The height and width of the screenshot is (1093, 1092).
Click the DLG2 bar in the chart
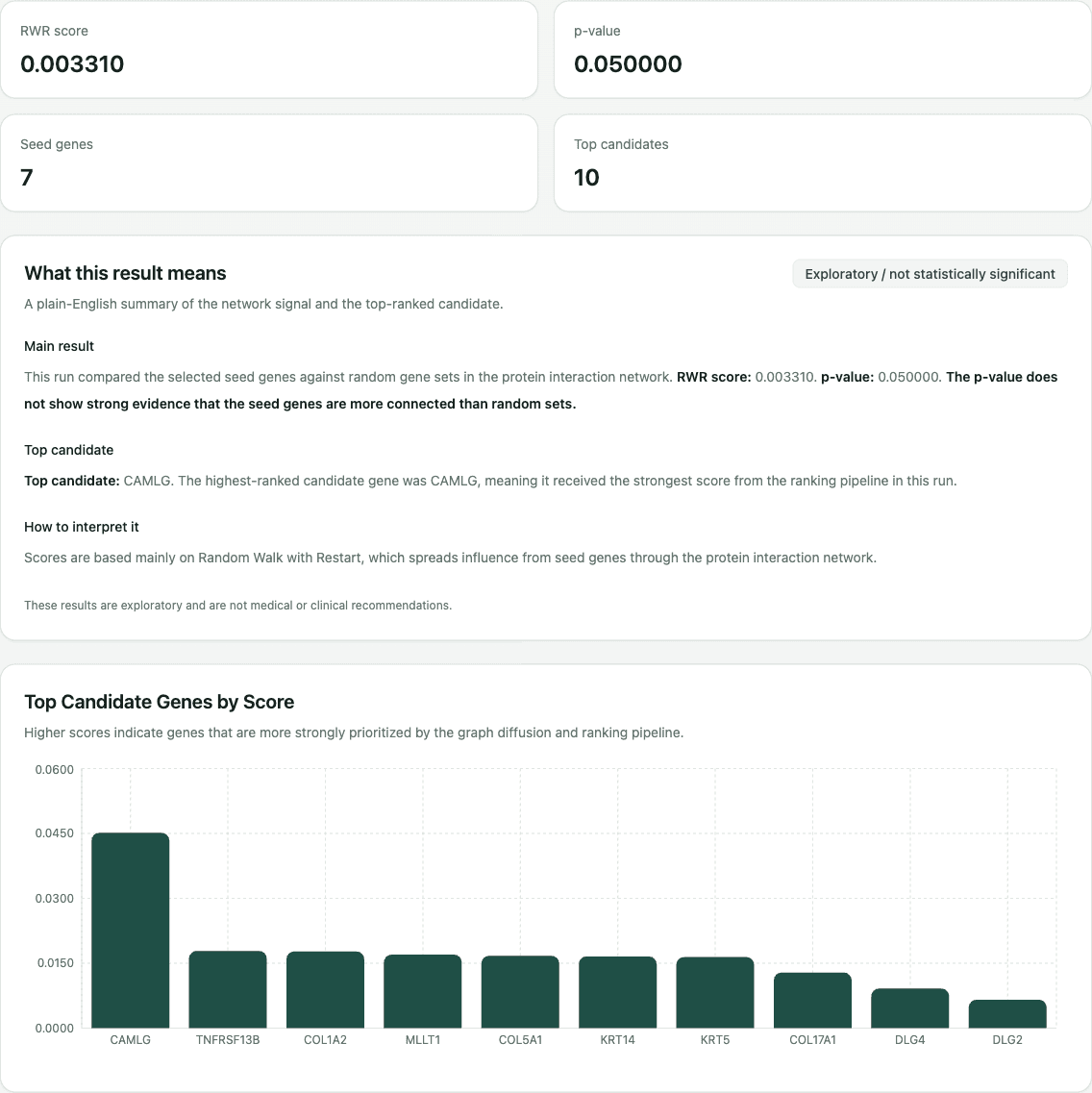(x=1007, y=1014)
